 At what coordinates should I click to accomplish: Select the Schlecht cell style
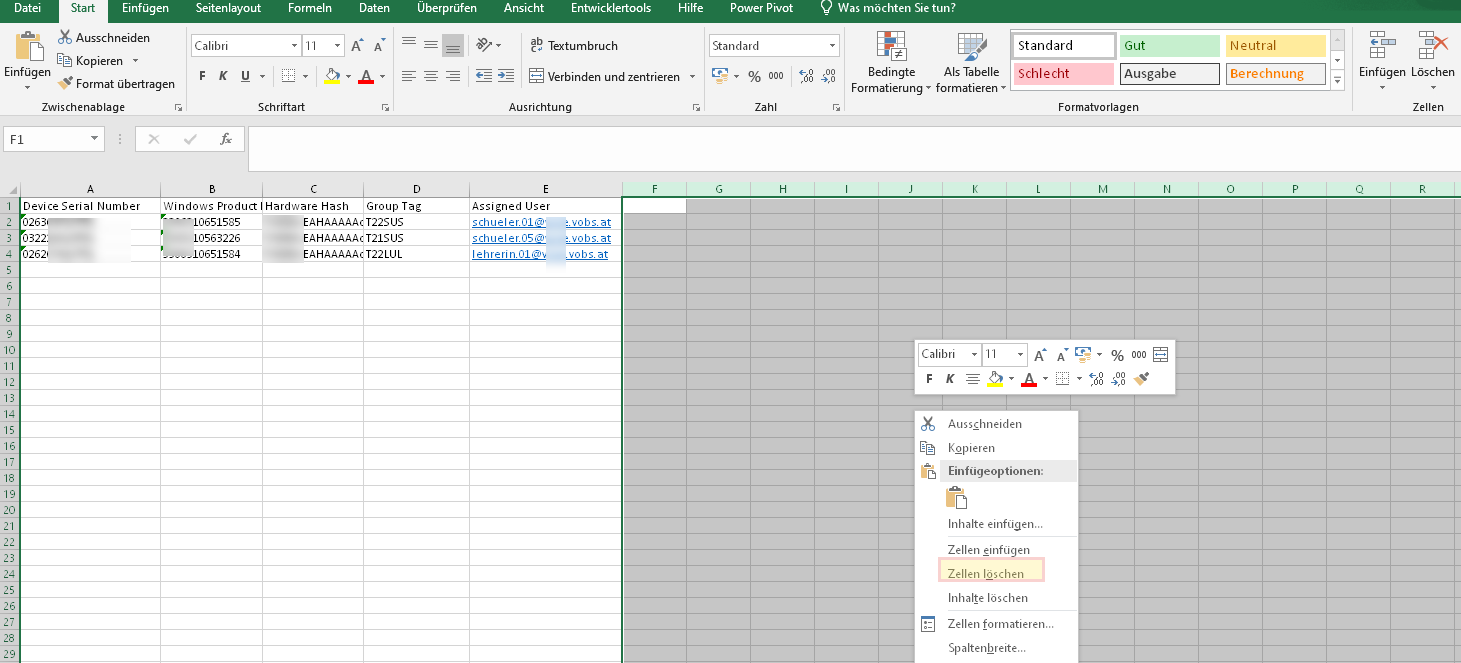point(1063,74)
